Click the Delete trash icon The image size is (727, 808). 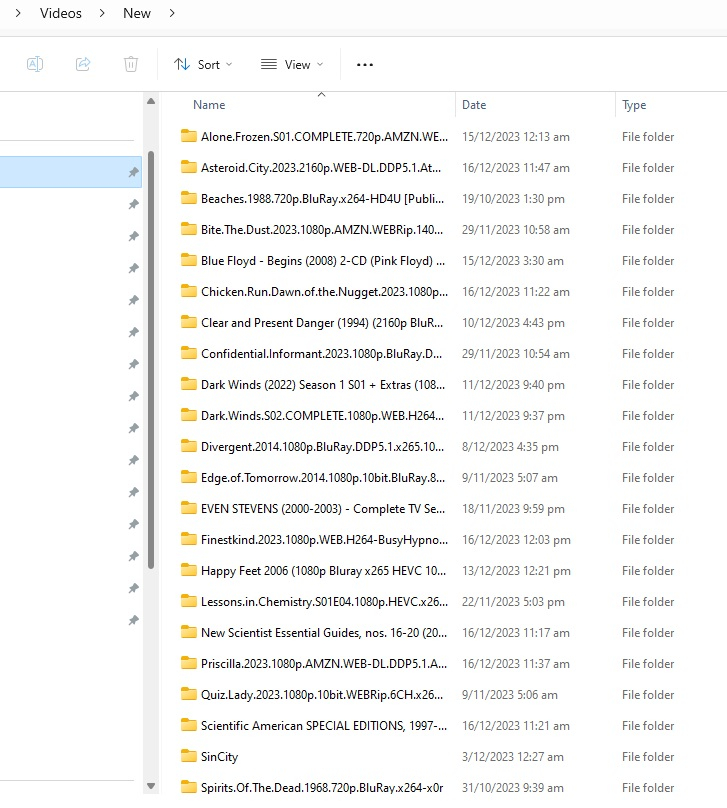pos(131,64)
